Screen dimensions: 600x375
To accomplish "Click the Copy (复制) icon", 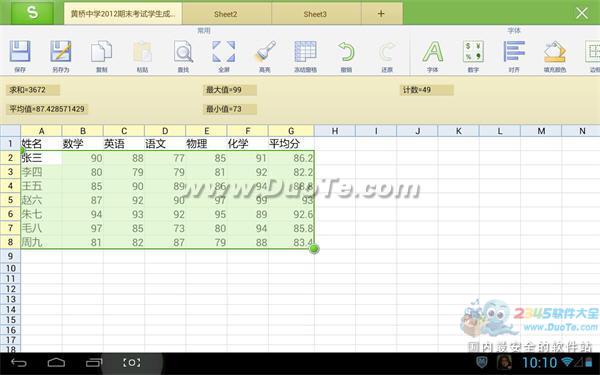I will coord(101,51).
